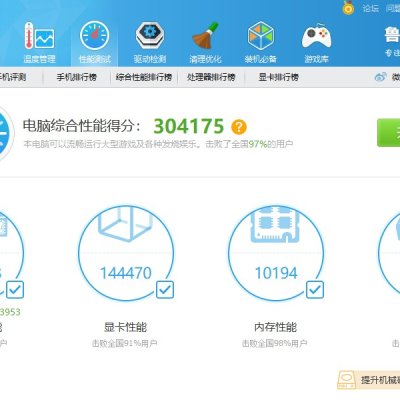Open the 驱动检测 driver detection icon
Viewport: 400px width, 400px height.
coord(150,42)
